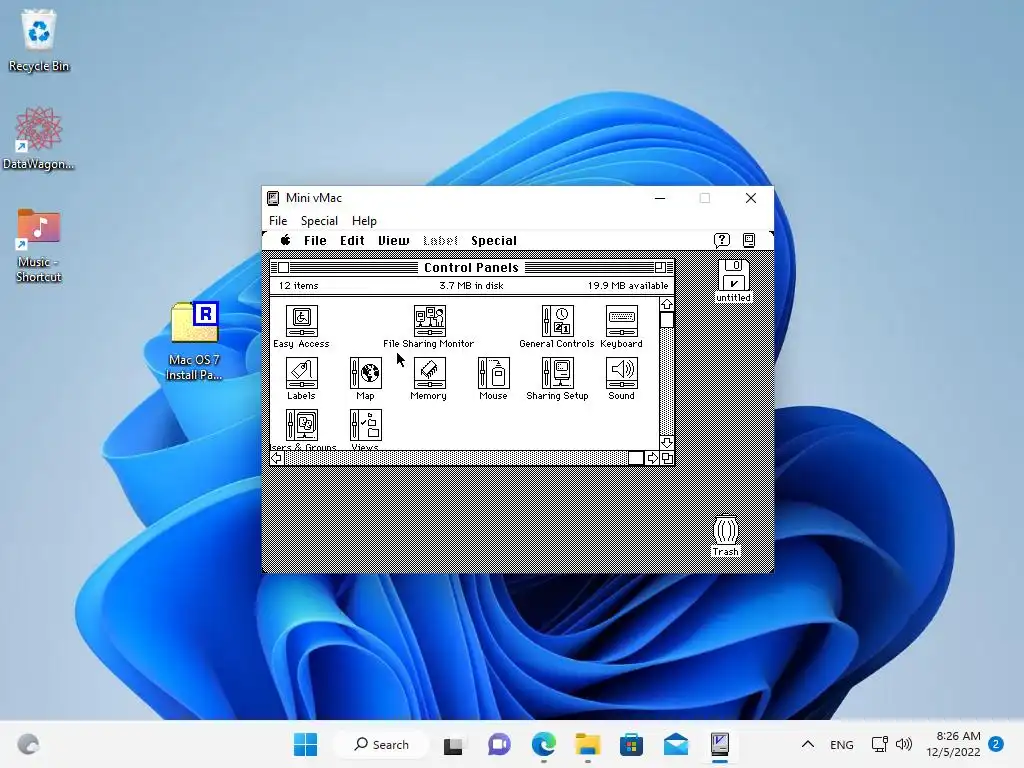Viewport: 1024px width, 768px height.
Task: Click the Control Panels zoom box
Action: 660,267
